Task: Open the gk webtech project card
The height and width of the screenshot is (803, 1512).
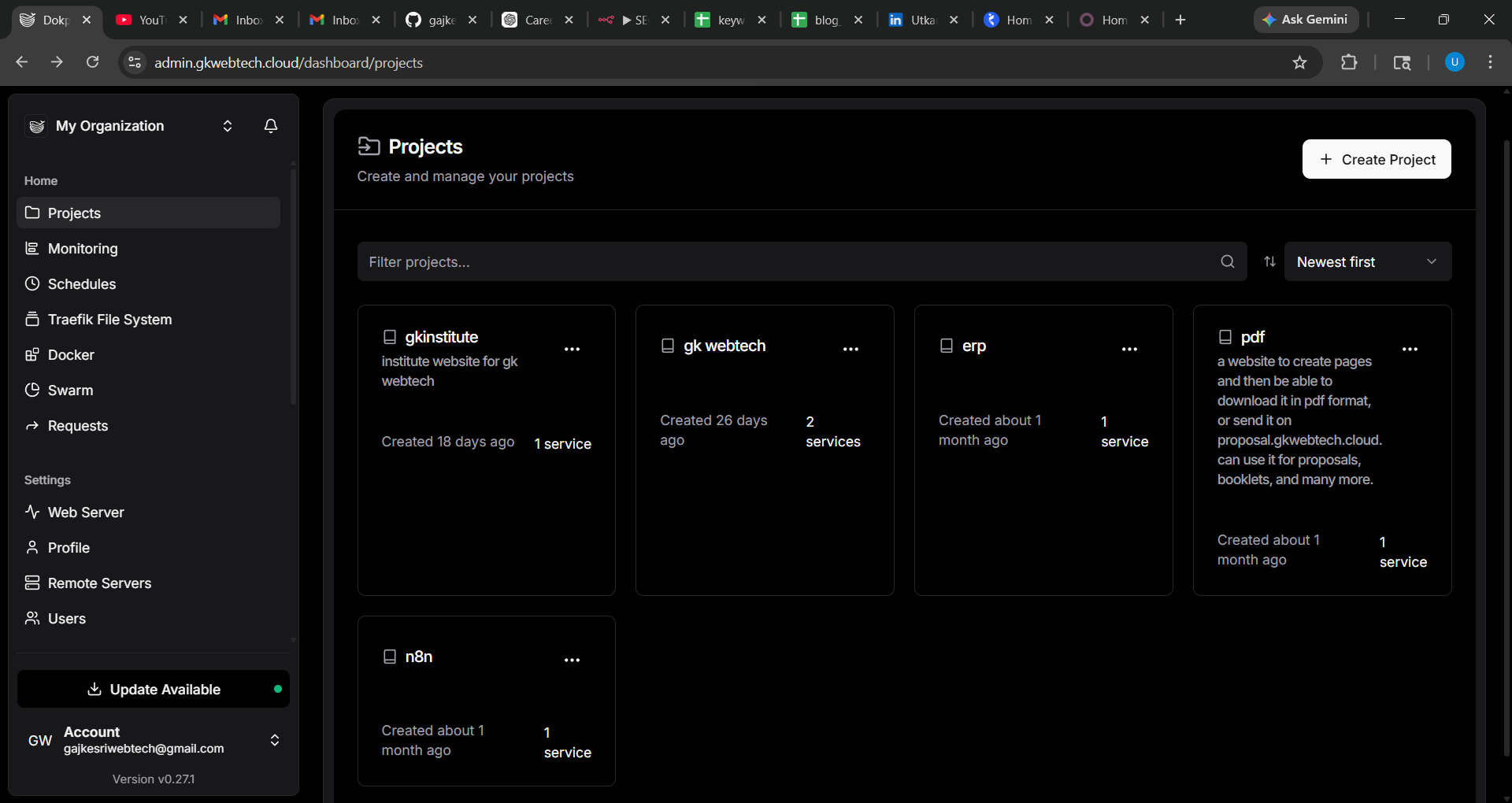Action: (724, 346)
